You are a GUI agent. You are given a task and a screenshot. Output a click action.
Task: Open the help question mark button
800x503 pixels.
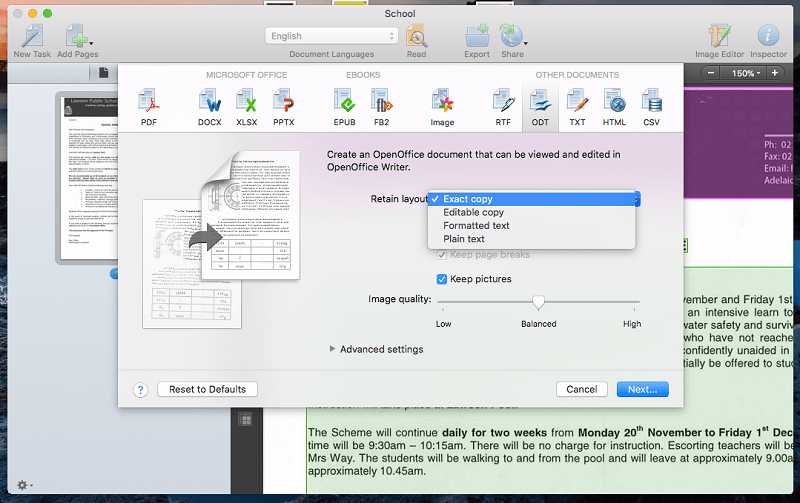tap(140, 390)
